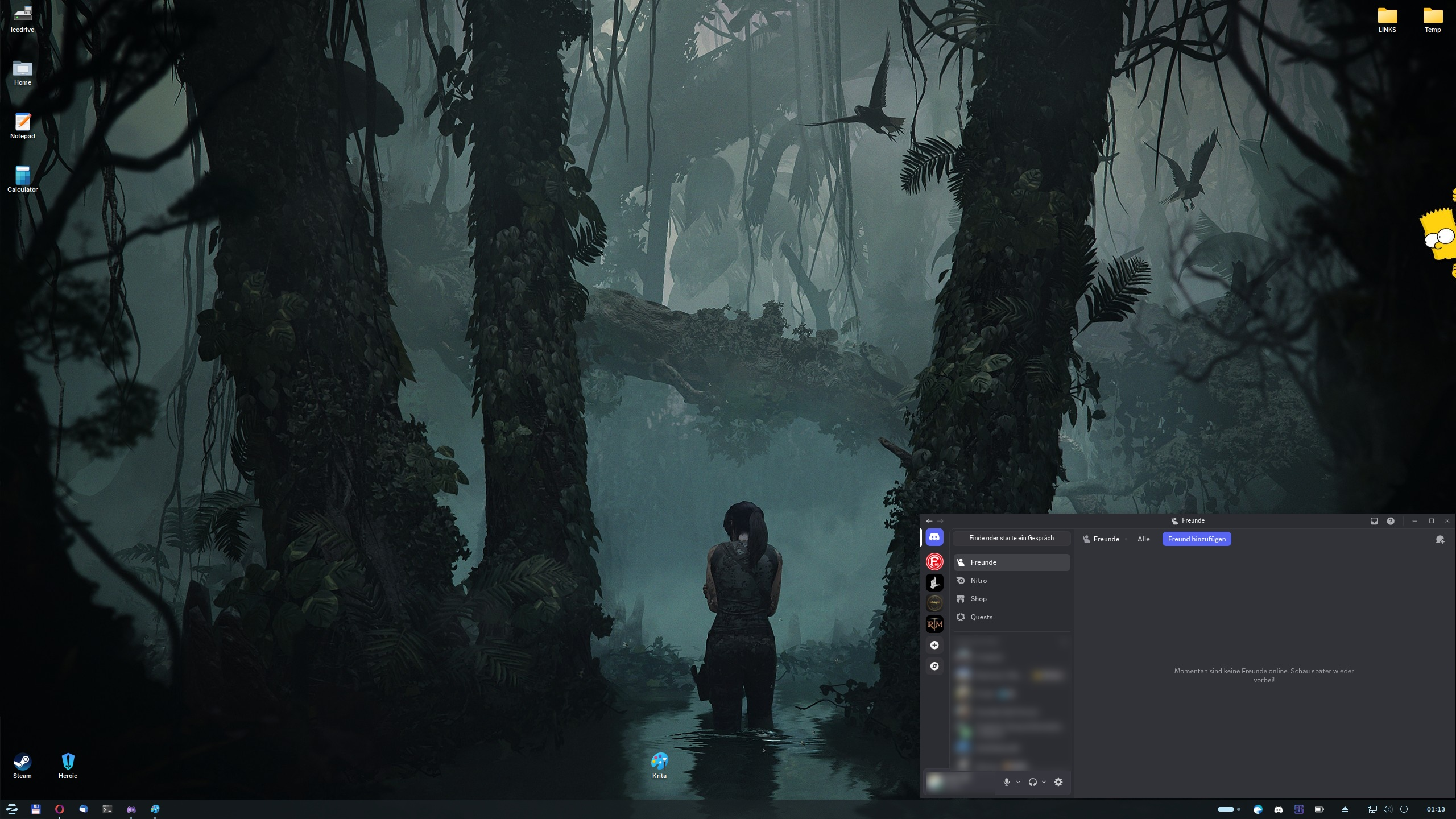Go forward with Discord's right arrow
This screenshot has height=819, width=1456.
[x=940, y=521]
